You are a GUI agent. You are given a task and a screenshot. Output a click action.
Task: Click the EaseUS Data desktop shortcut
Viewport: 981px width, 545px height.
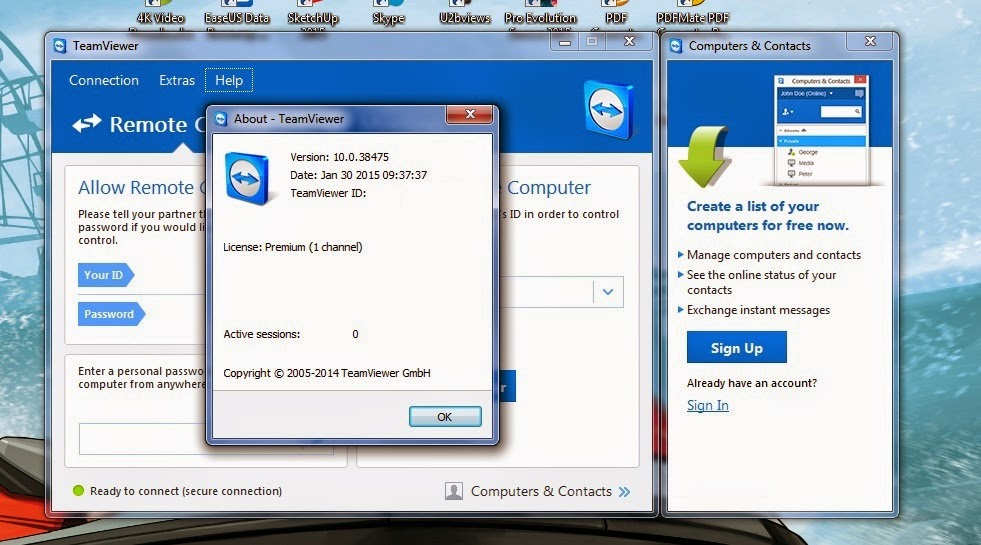point(236,16)
